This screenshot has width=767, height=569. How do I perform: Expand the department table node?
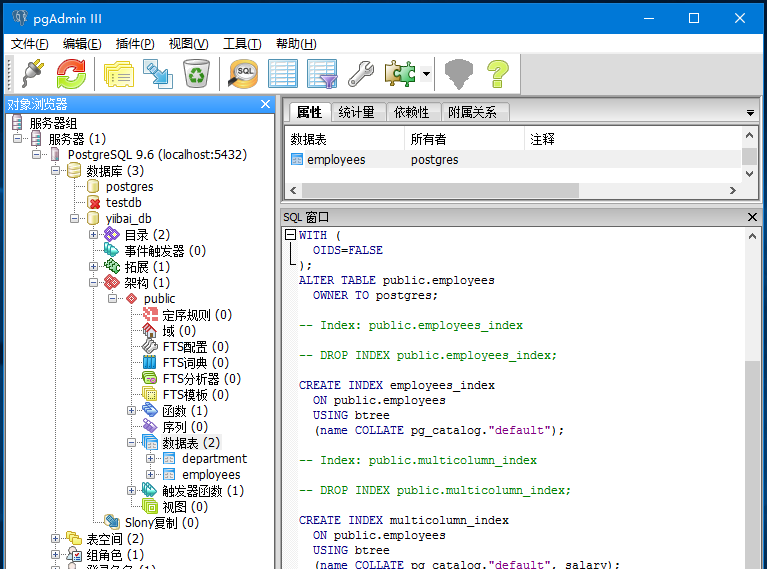(151, 458)
